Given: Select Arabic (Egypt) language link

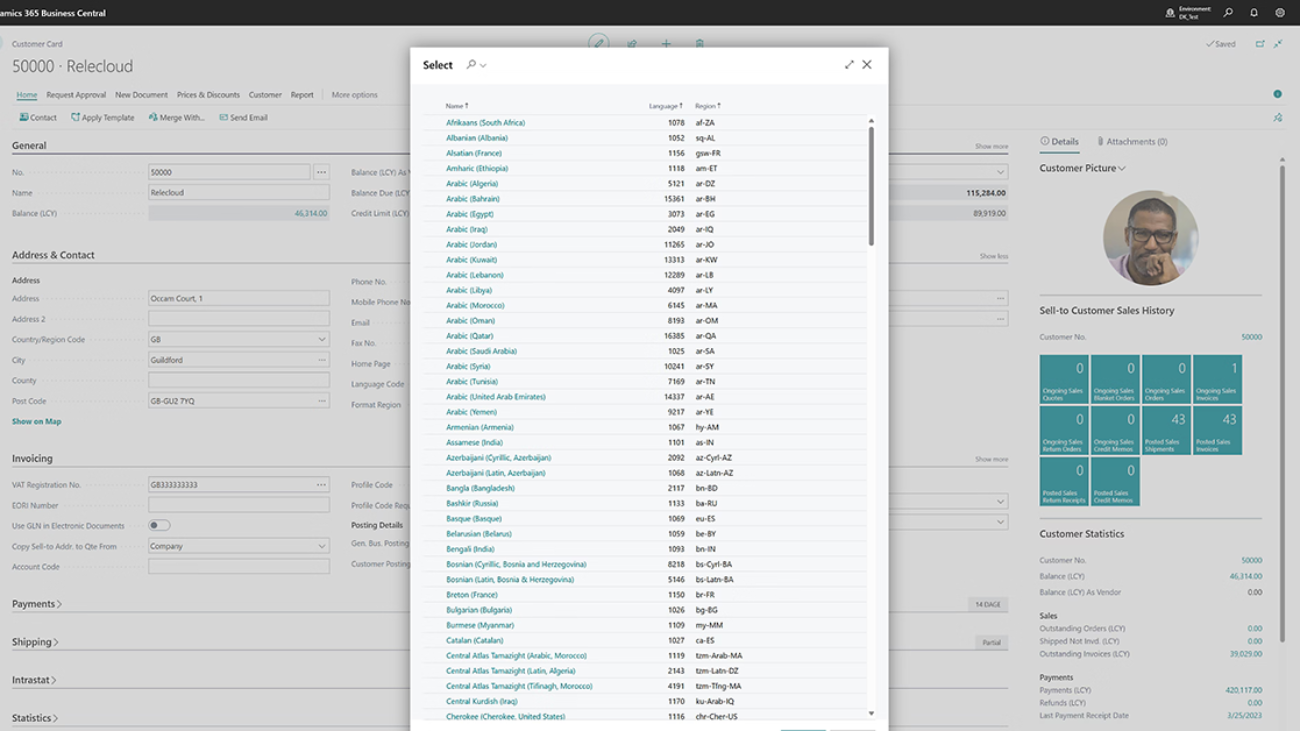Looking at the screenshot, I should (469, 214).
